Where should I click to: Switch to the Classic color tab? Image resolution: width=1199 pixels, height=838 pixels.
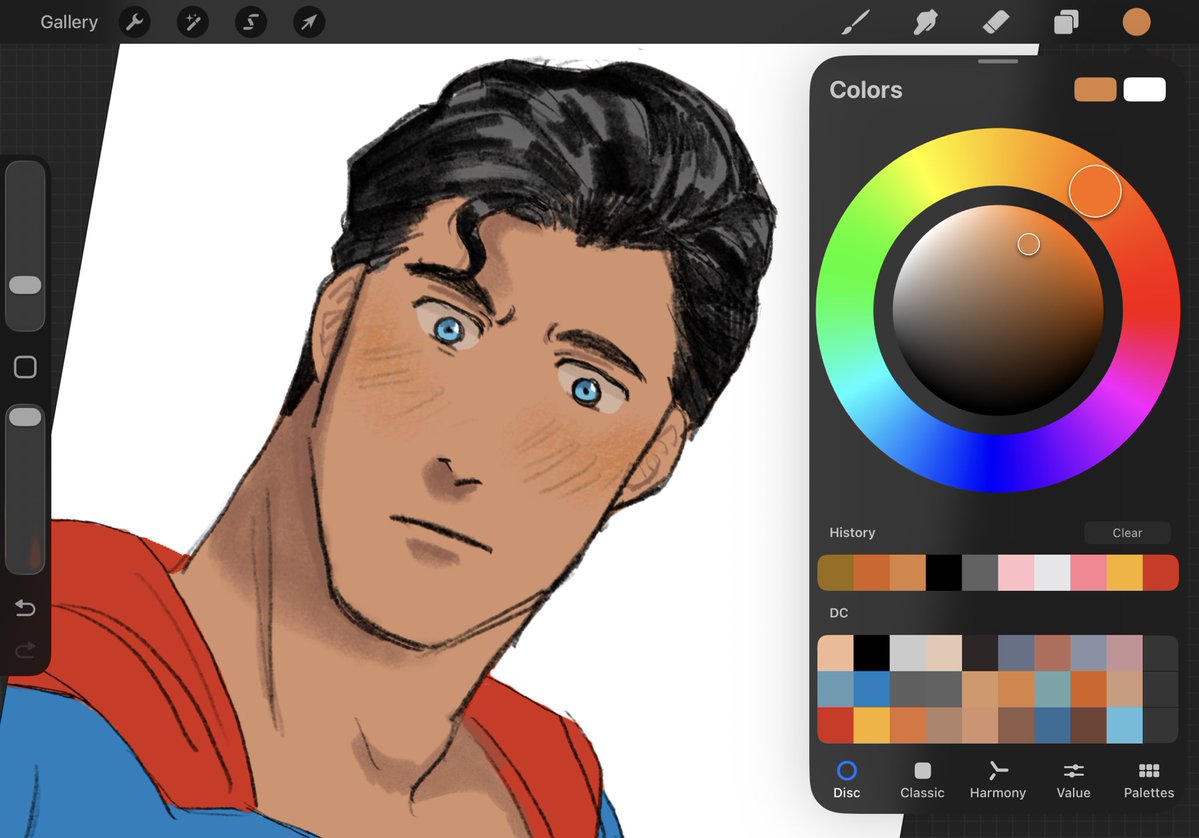click(922, 780)
